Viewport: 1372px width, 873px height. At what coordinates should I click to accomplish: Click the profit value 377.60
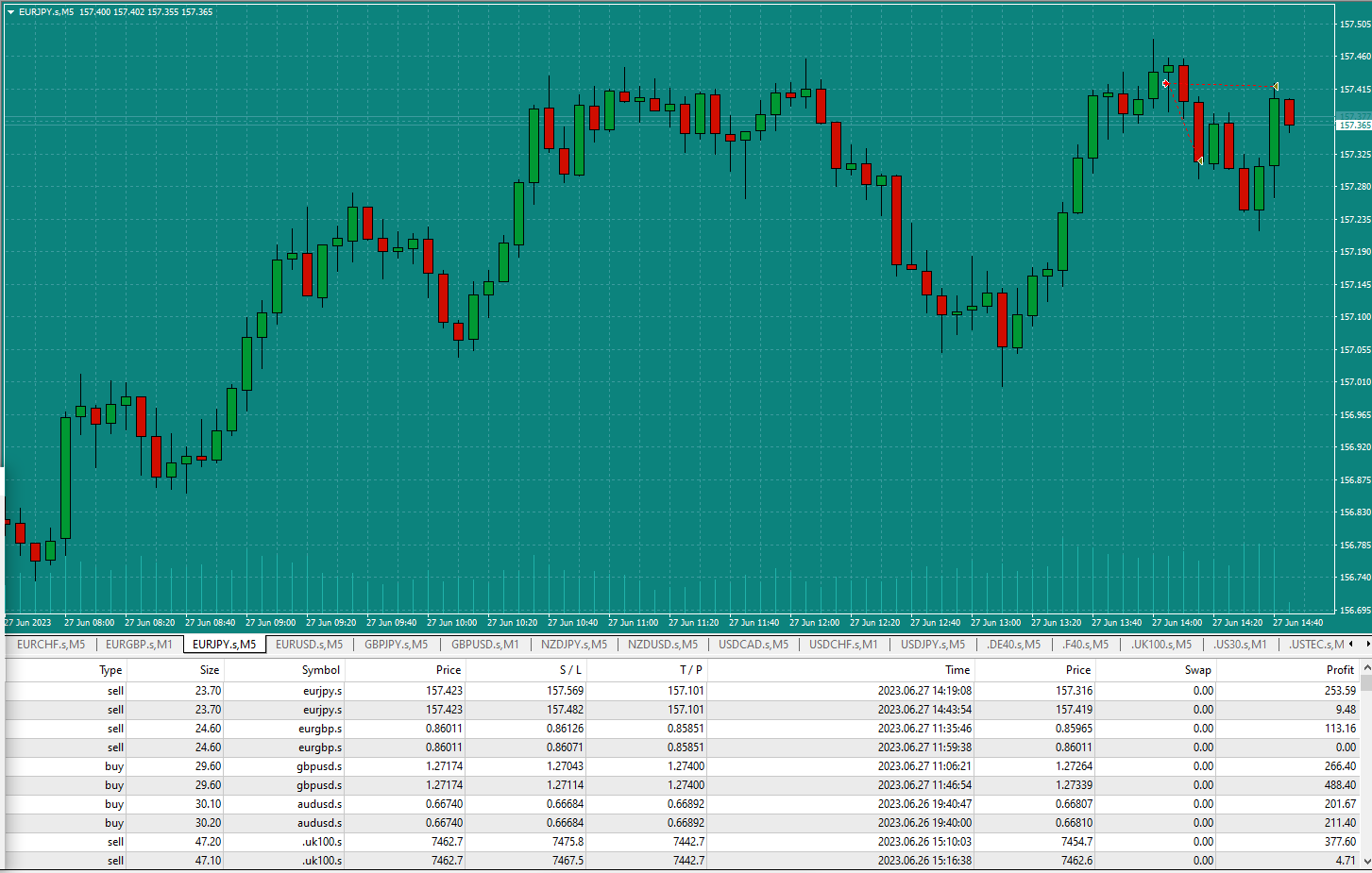point(1340,842)
